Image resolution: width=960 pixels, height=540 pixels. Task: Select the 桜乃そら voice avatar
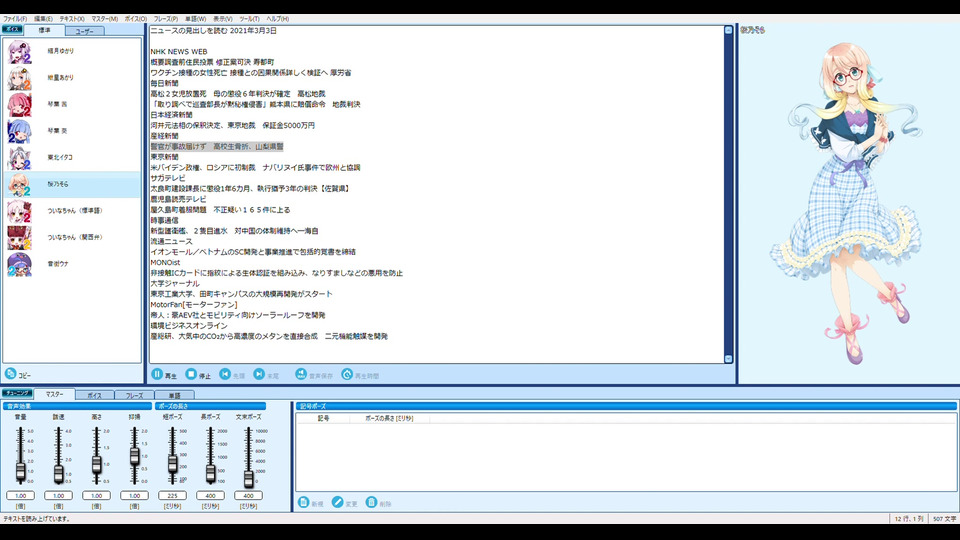[x=20, y=184]
